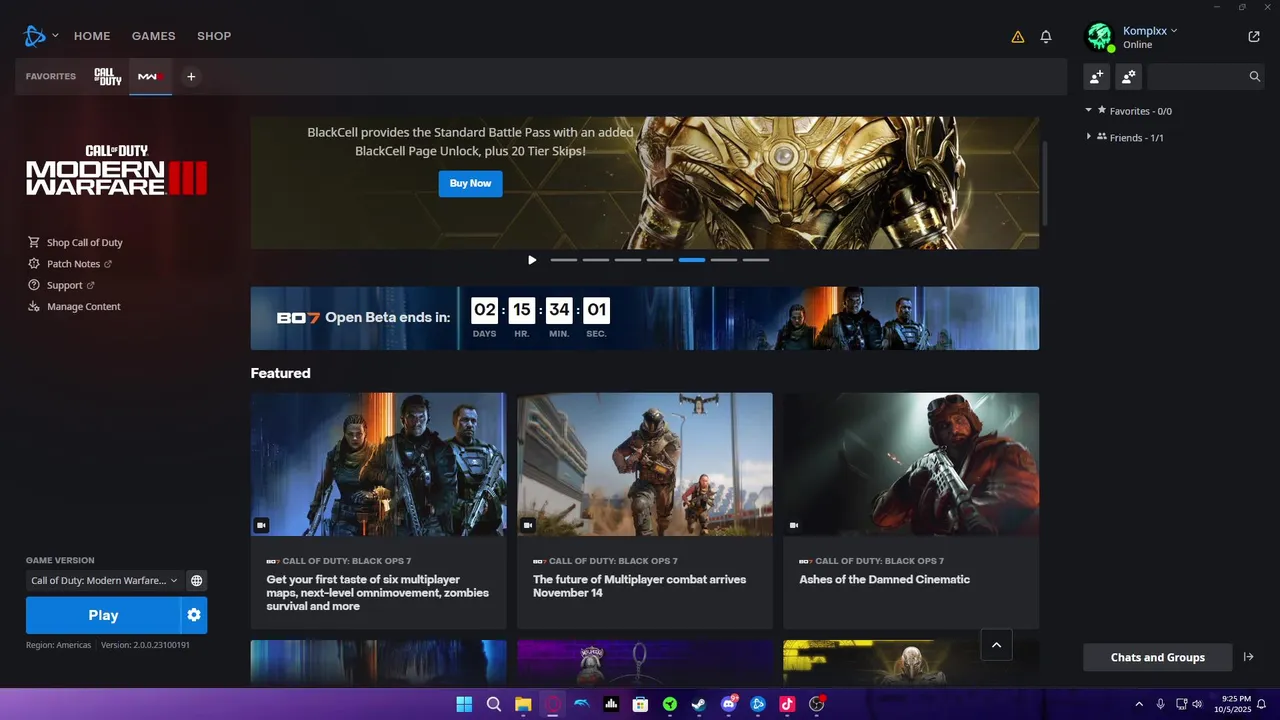Click the Buy Now button
The height and width of the screenshot is (720, 1280).
470,183
